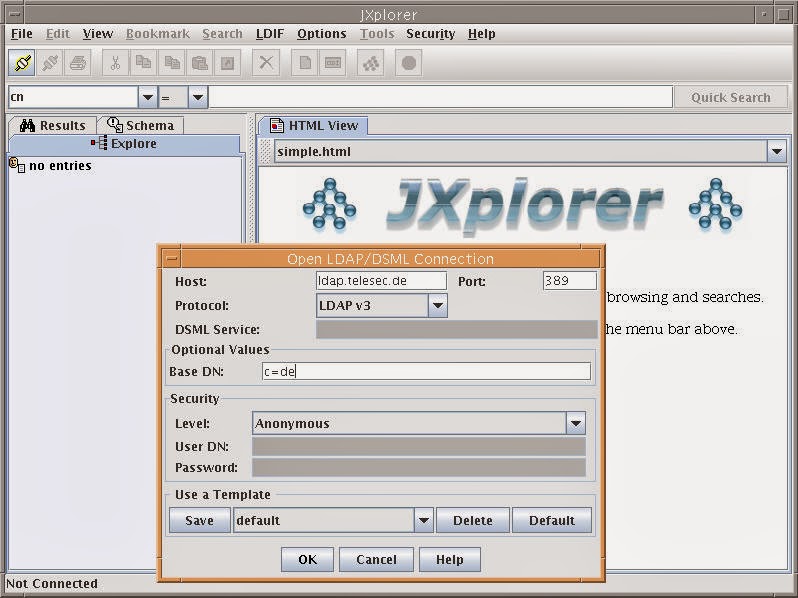Viewport: 798px width, 598px height.
Task: Click the Disconnect icon in toolbar
Action: point(50,63)
